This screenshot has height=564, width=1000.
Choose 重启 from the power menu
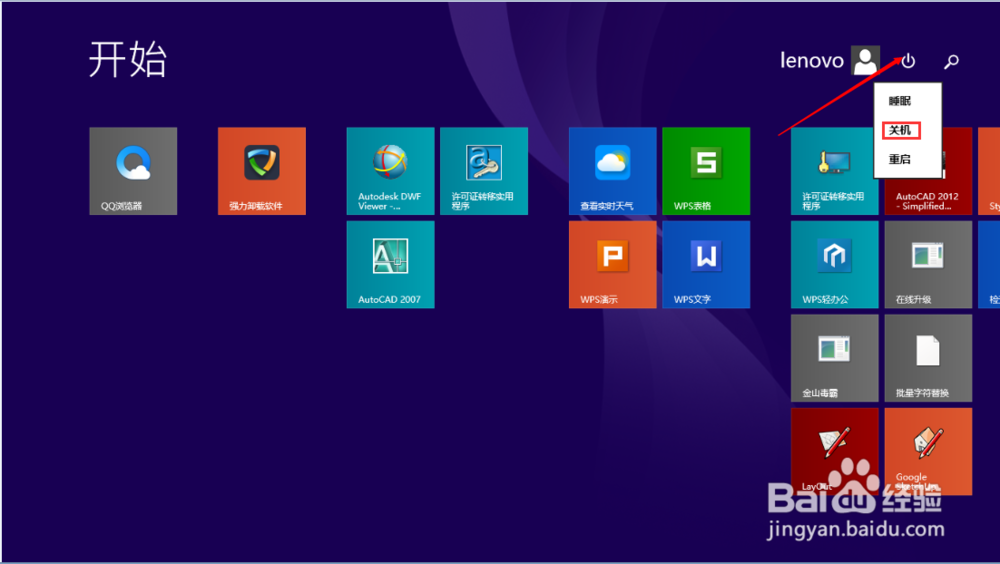tap(900, 160)
